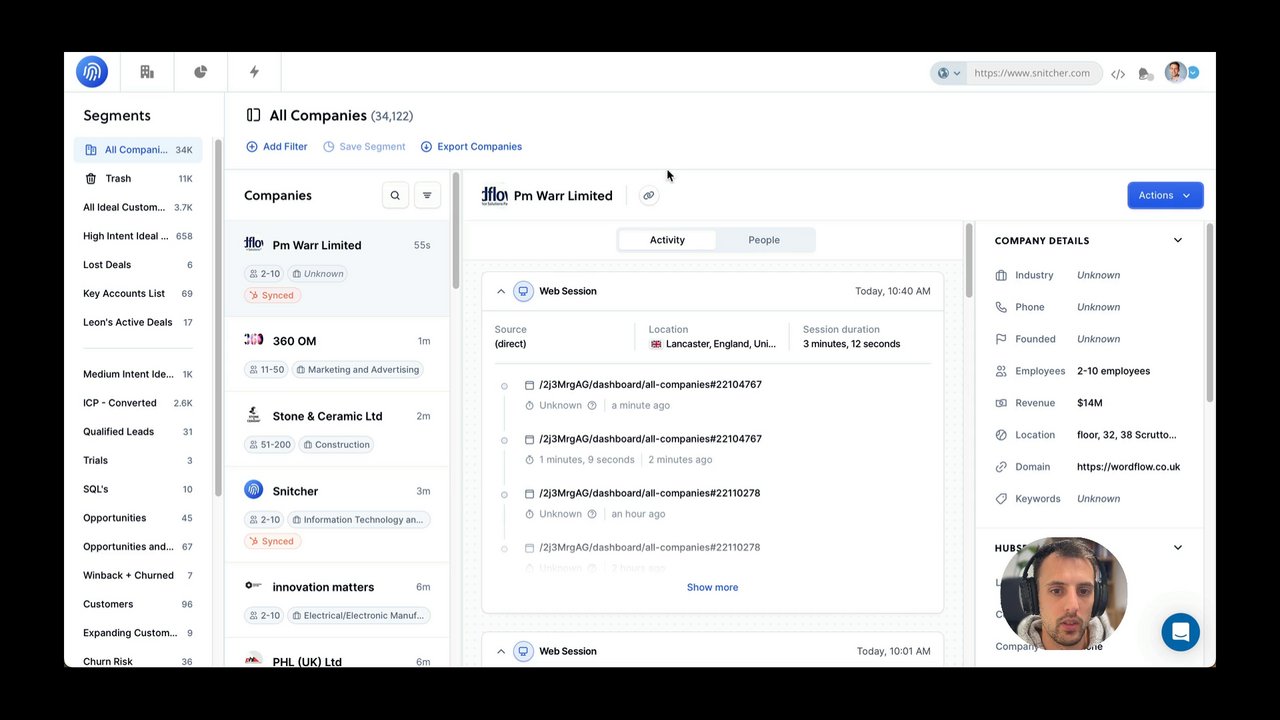The width and height of the screenshot is (1280, 720).
Task: Click Export Companies
Action: click(x=471, y=146)
